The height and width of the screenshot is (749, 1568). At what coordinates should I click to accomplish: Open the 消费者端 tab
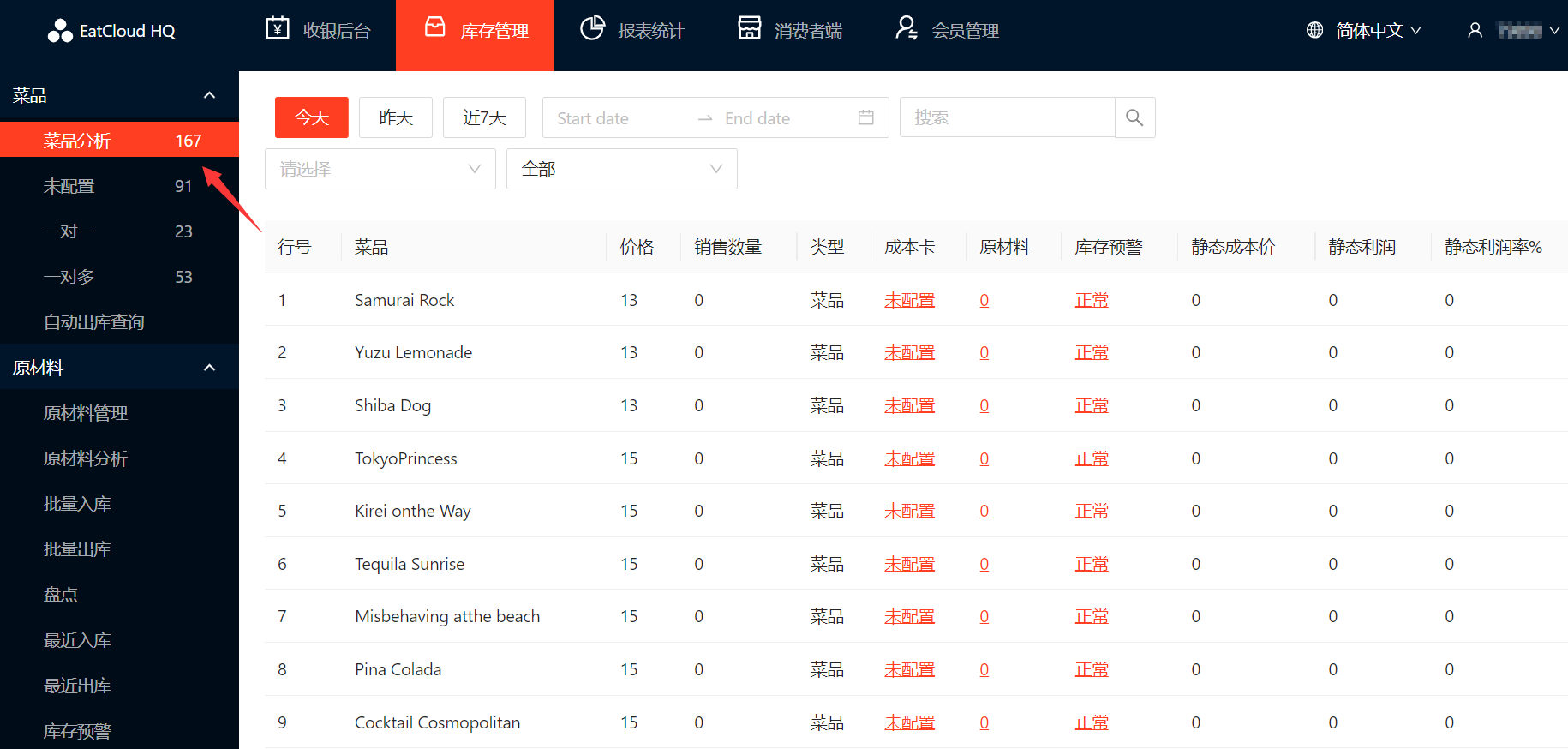click(791, 31)
